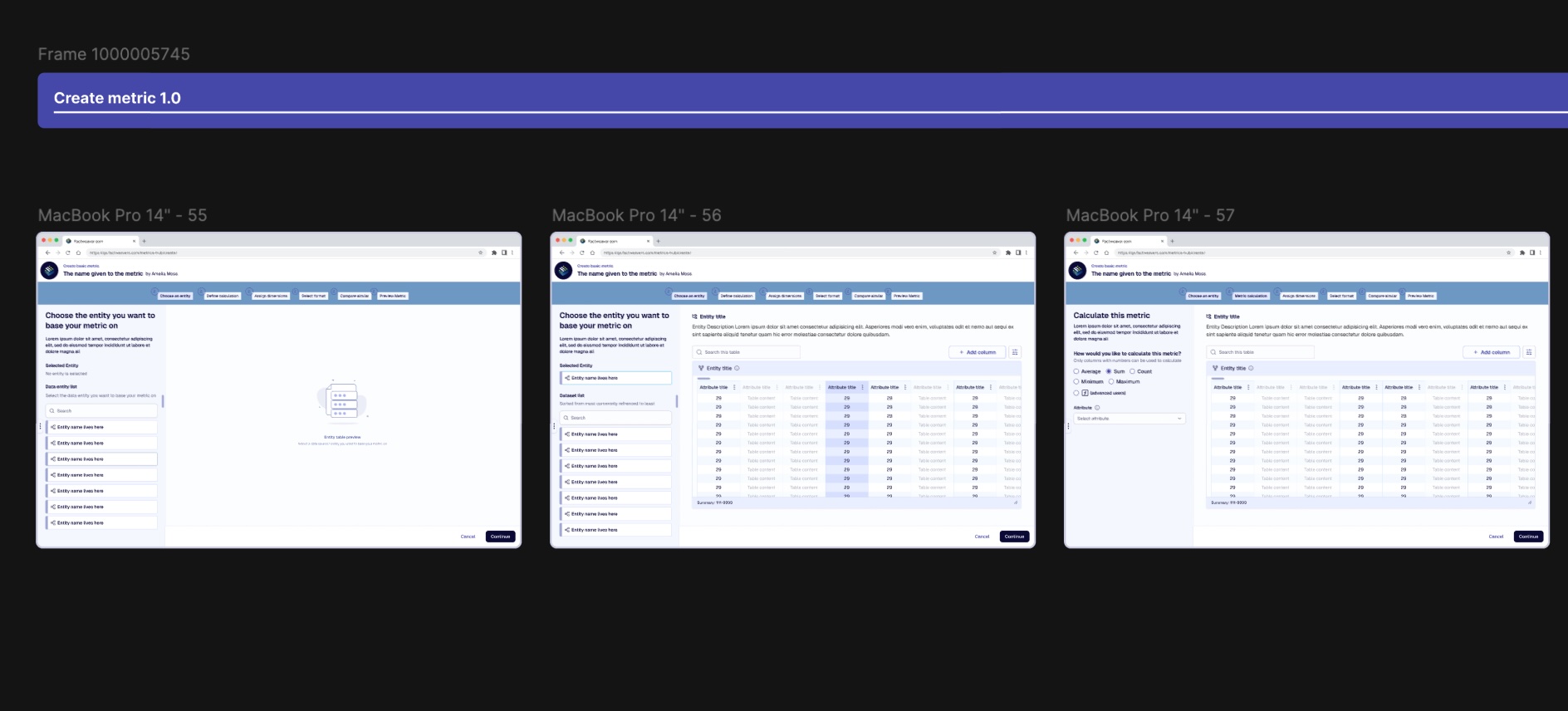Click the Add column button in frame 56

978,352
